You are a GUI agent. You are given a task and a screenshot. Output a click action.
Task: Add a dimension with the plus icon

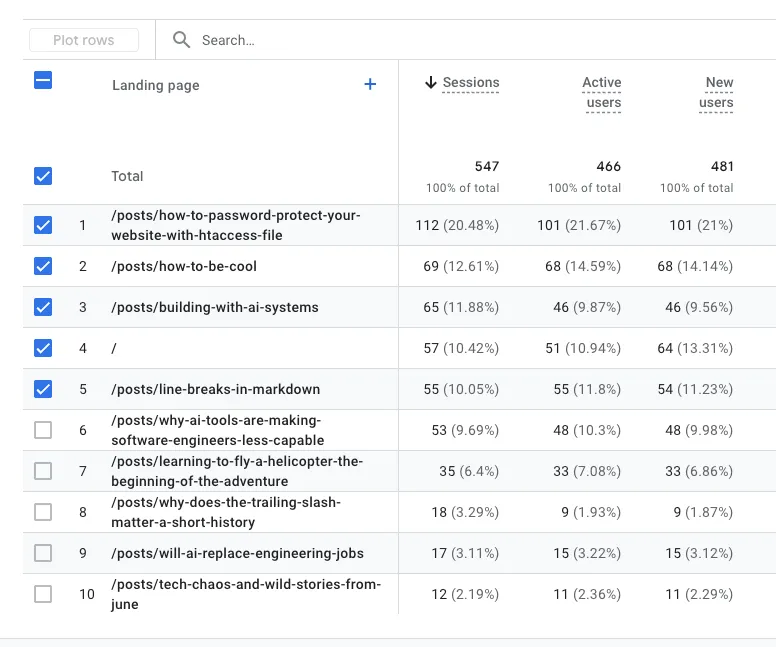point(370,85)
